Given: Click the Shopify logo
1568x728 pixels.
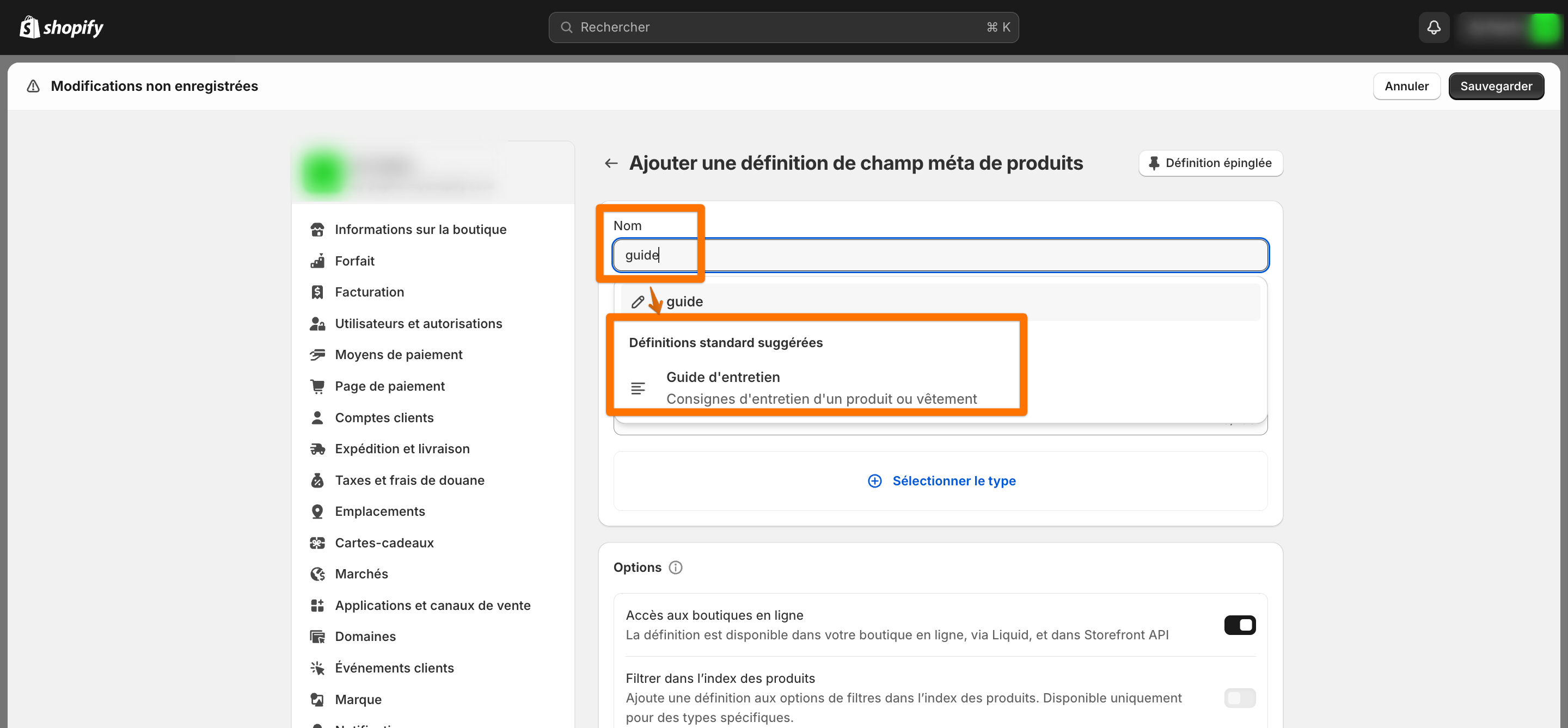Looking at the screenshot, I should click(x=61, y=27).
